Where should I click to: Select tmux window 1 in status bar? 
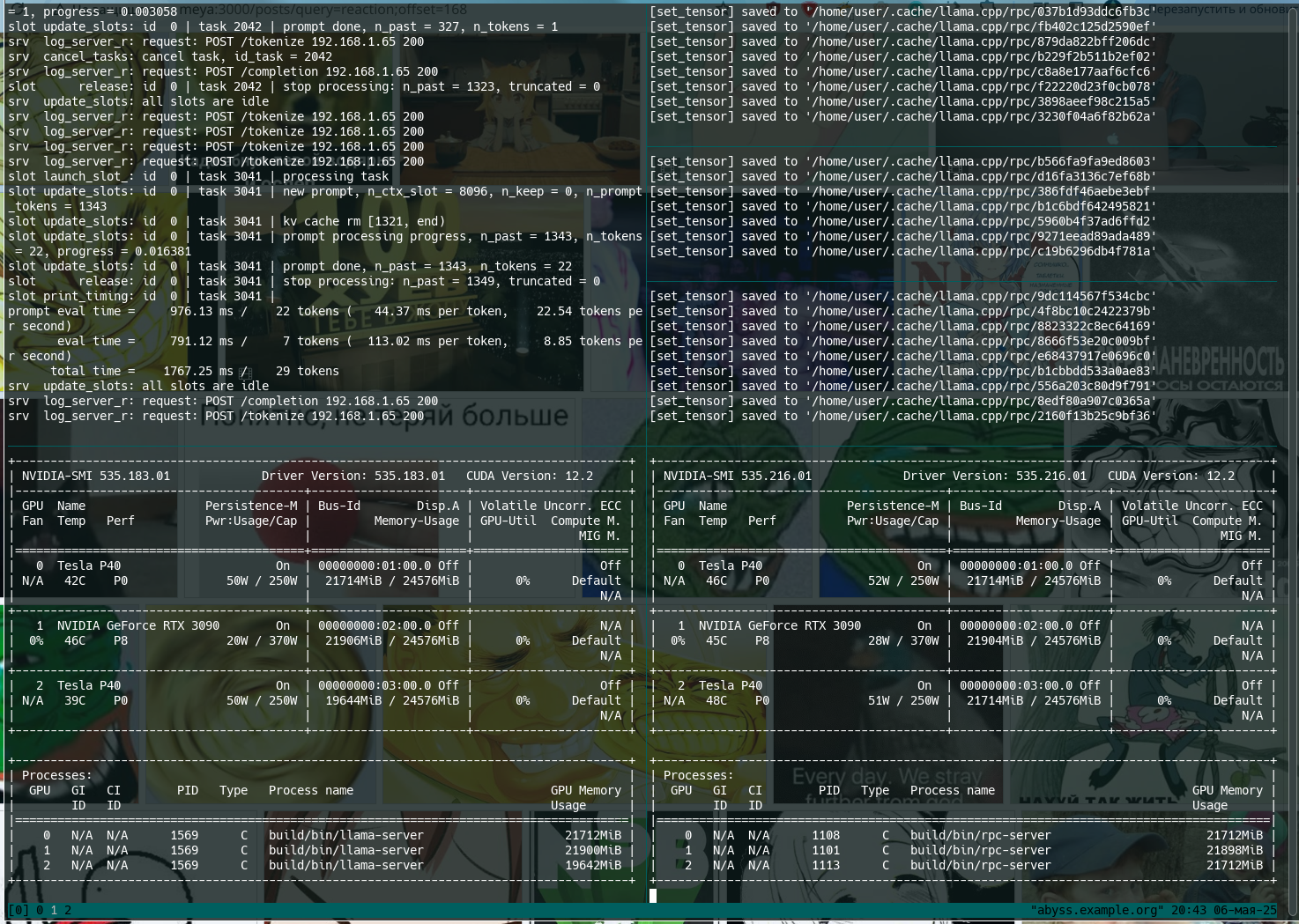54,910
